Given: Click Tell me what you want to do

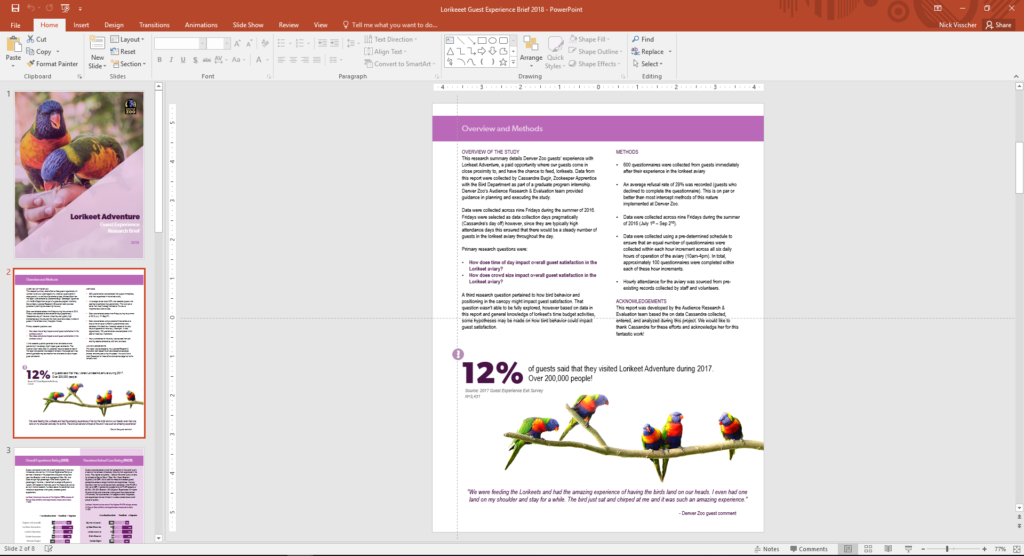Looking at the screenshot, I should pos(390,25).
